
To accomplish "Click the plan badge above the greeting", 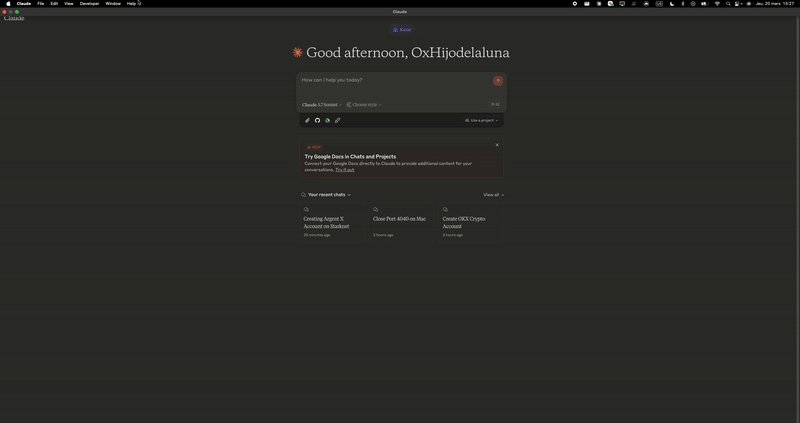I will tap(401, 30).
